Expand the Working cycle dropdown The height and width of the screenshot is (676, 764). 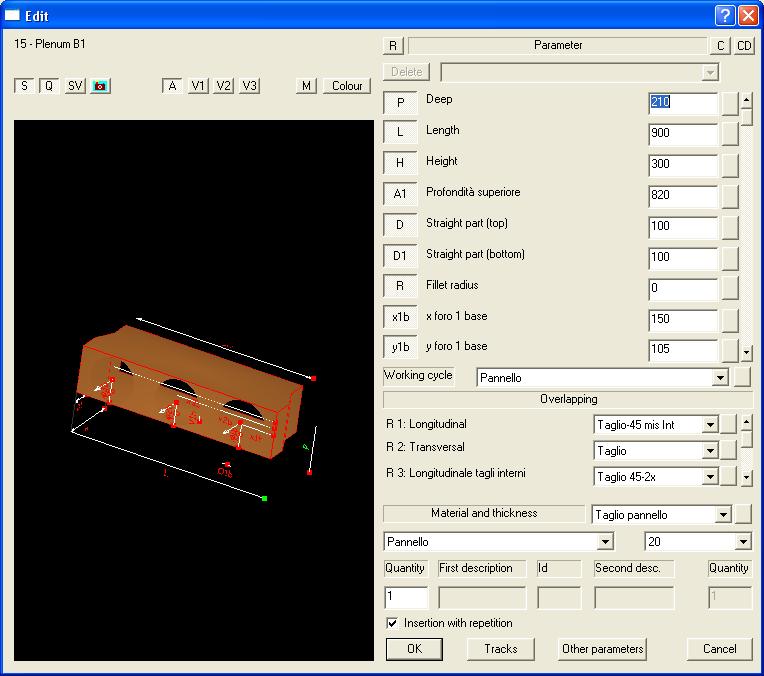click(x=719, y=378)
